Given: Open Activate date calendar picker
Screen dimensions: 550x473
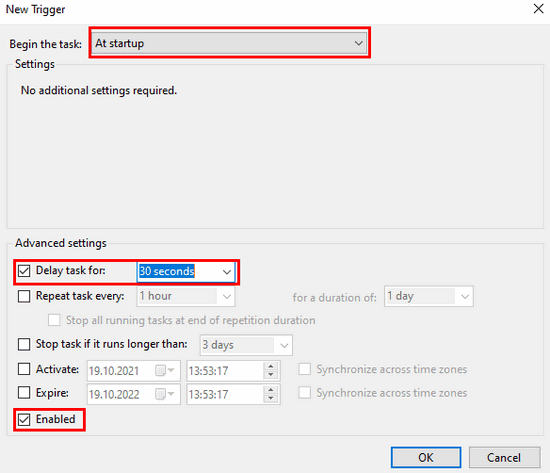Looking at the screenshot, I should pos(165,371).
